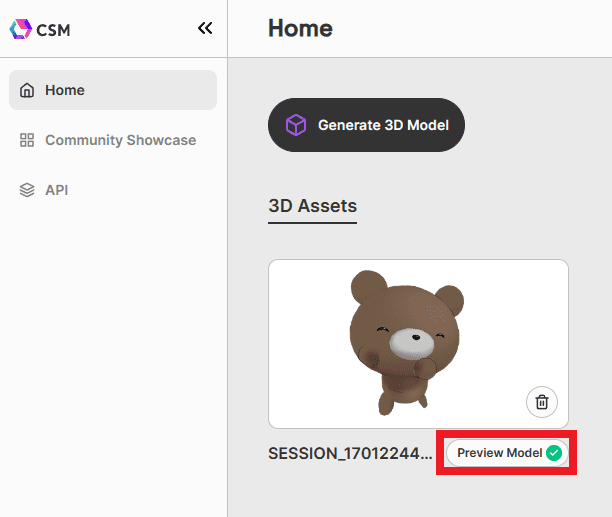Click the Community Showcase grid icon
Viewport: 612px width, 517px height.
pyautogui.click(x=27, y=140)
